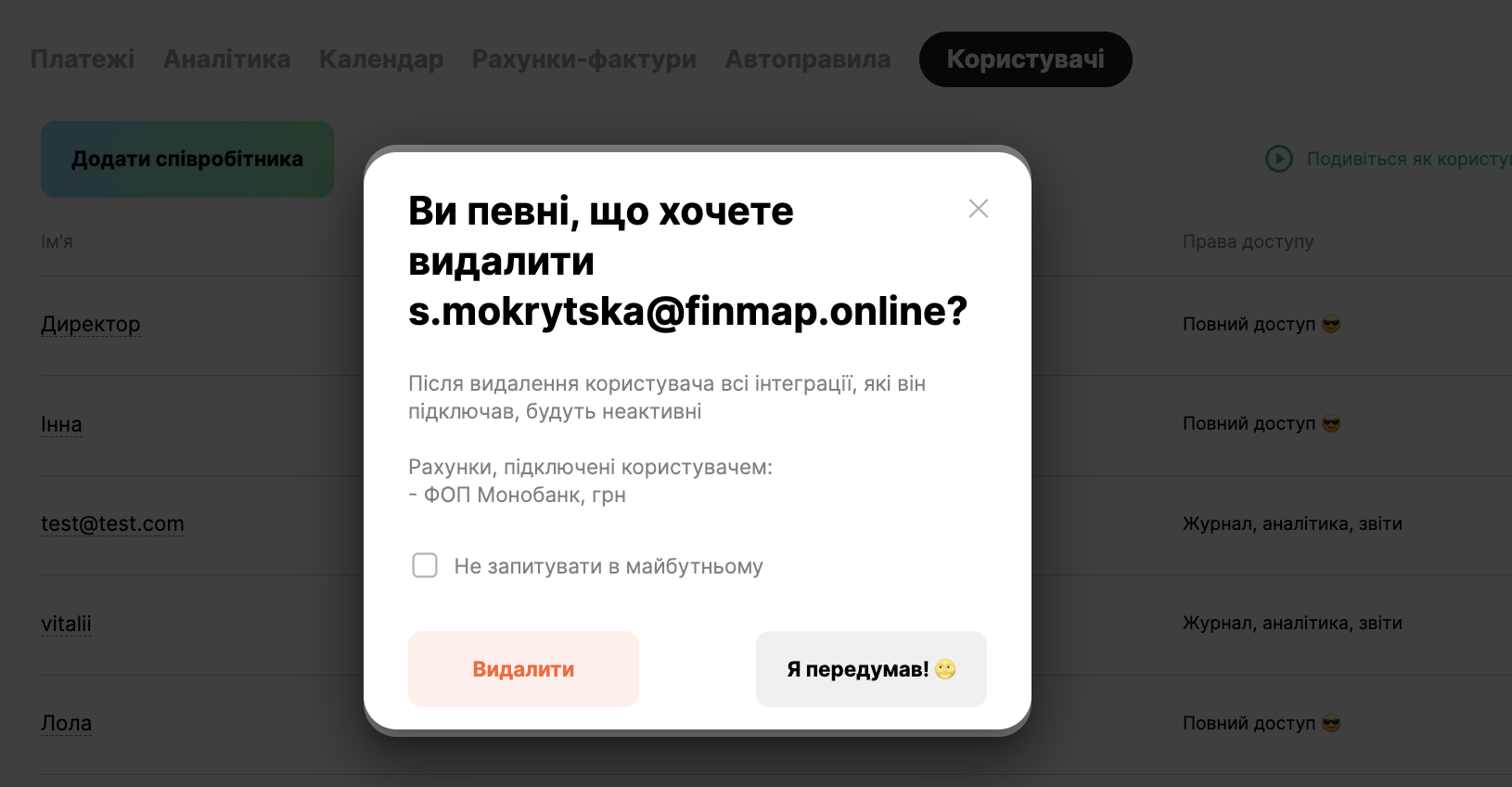This screenshot has height=787, width=1512.
Task: Close the delete confirmation dialog with X icon
Action: pyautogui.click(x=979, y=209)
